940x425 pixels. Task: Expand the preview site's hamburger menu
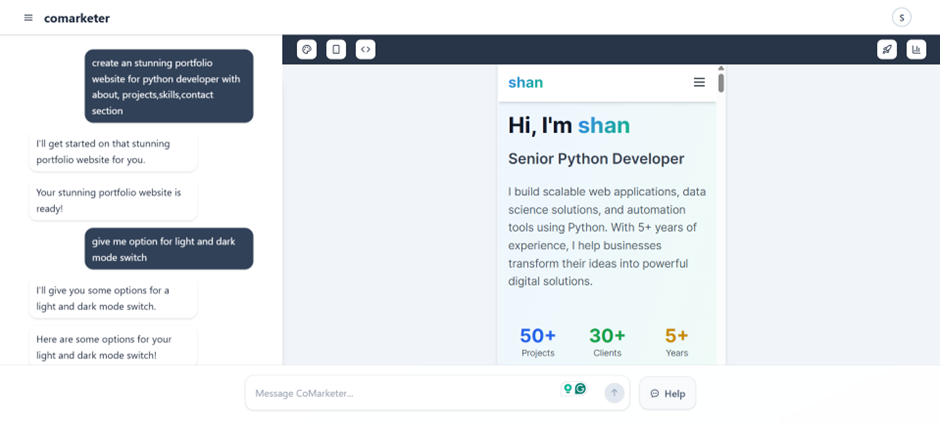[x=699, y=82]
